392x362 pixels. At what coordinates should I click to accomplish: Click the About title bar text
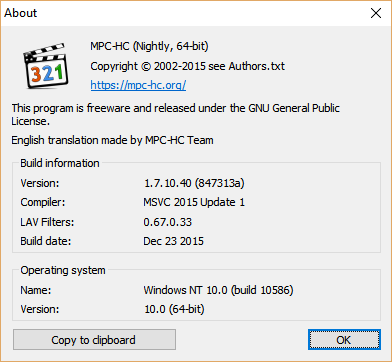click(x=21, y=13)
